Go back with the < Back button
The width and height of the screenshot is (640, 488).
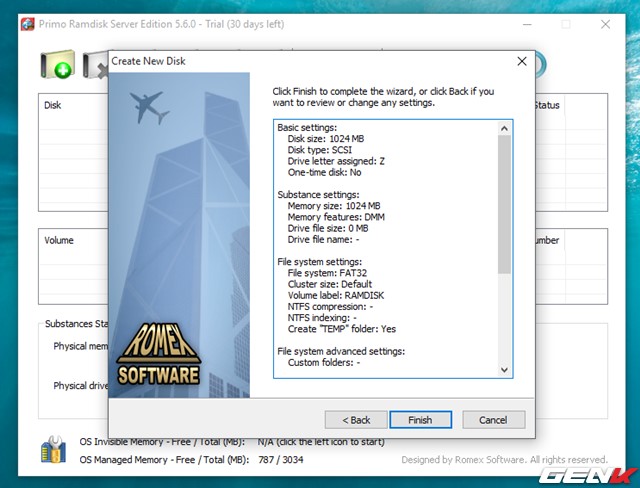click(x=356, y=419)
